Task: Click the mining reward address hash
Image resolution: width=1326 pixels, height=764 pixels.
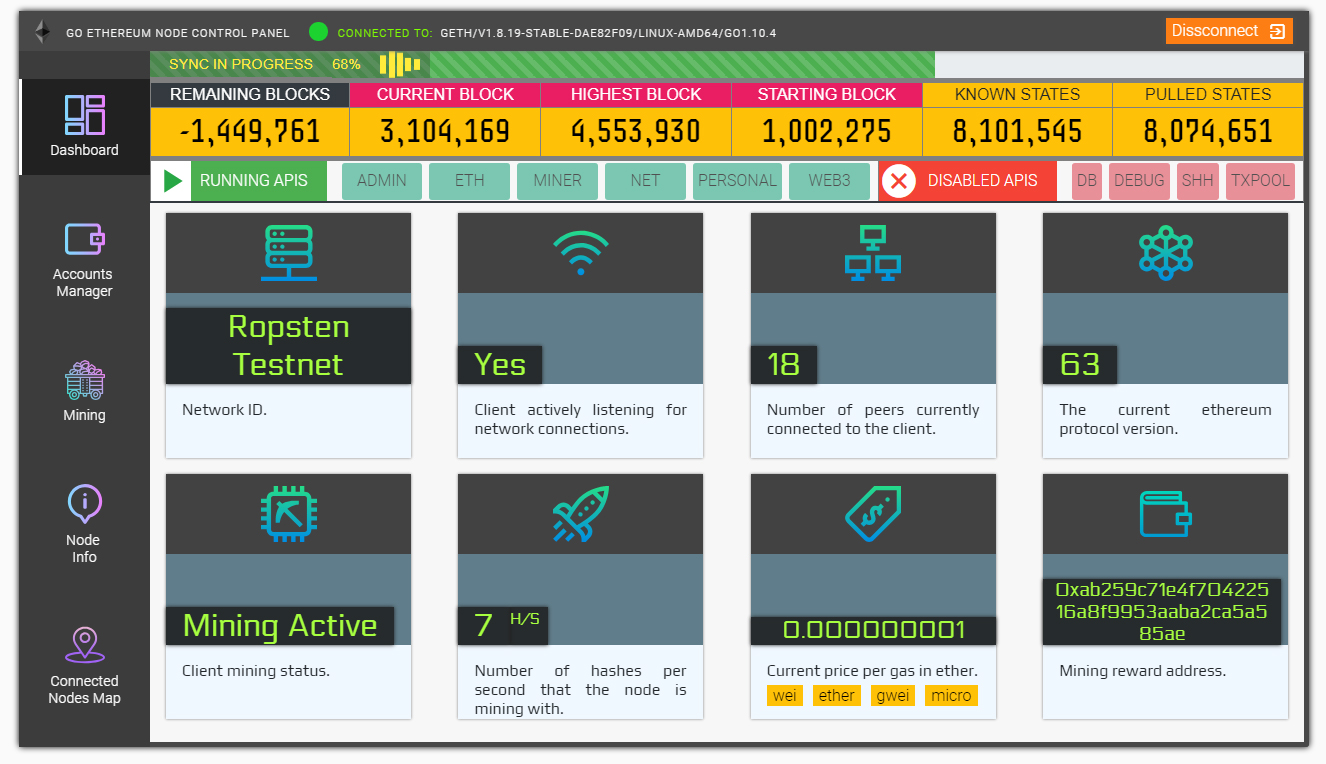Action: click(1162, 612)
